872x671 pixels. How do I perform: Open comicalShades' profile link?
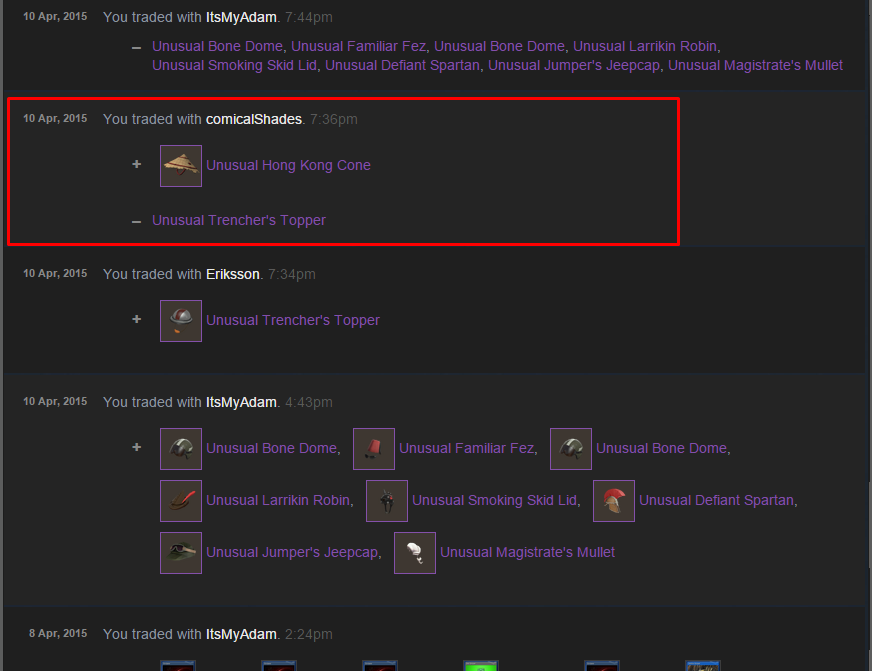coord(254,119)
